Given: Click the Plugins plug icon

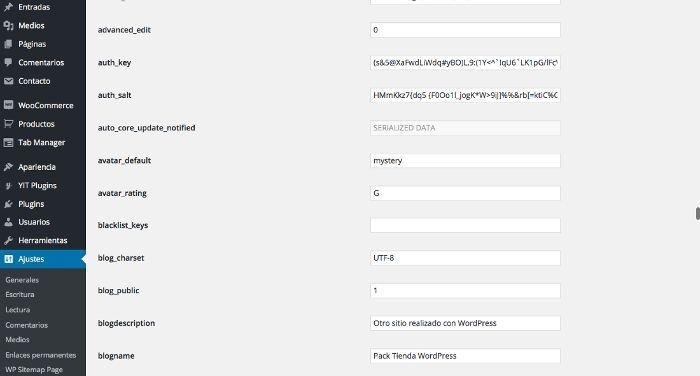Looking at the screenshot, I should [8, 204].
